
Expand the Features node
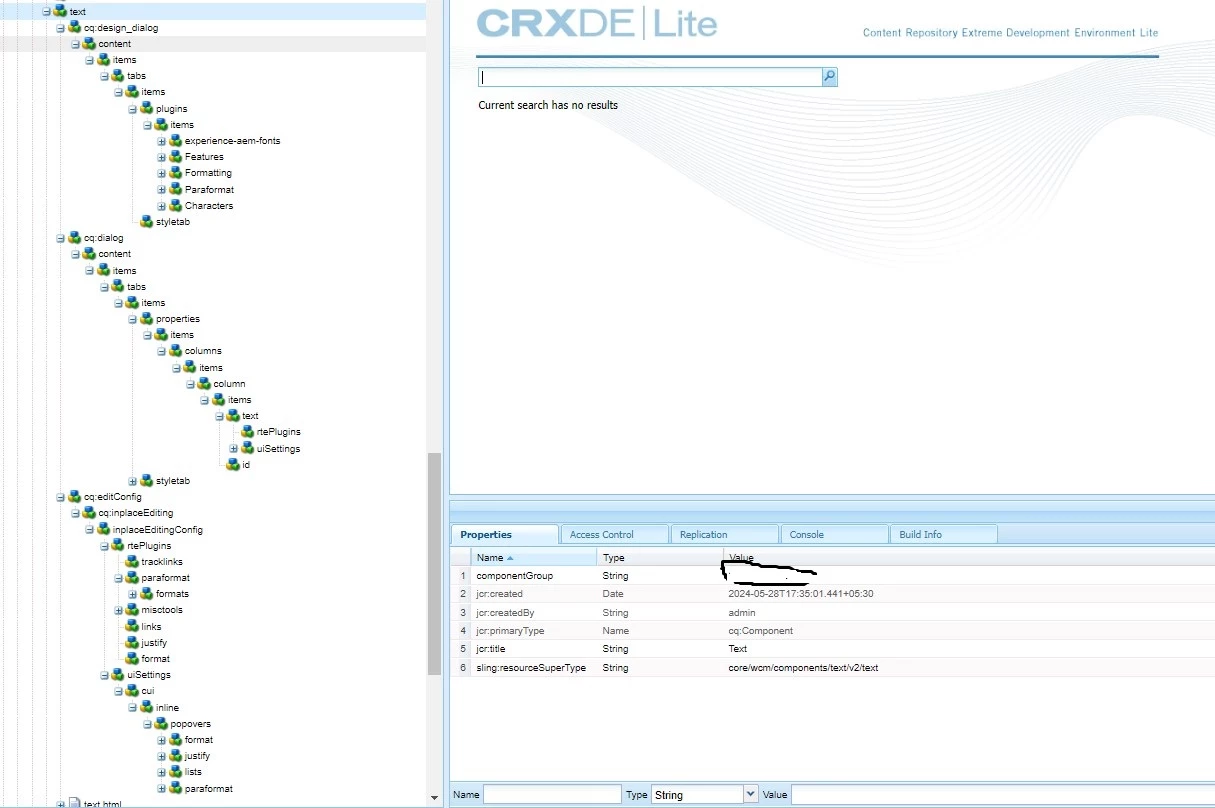pyautogui.click(x=161, y=157)
